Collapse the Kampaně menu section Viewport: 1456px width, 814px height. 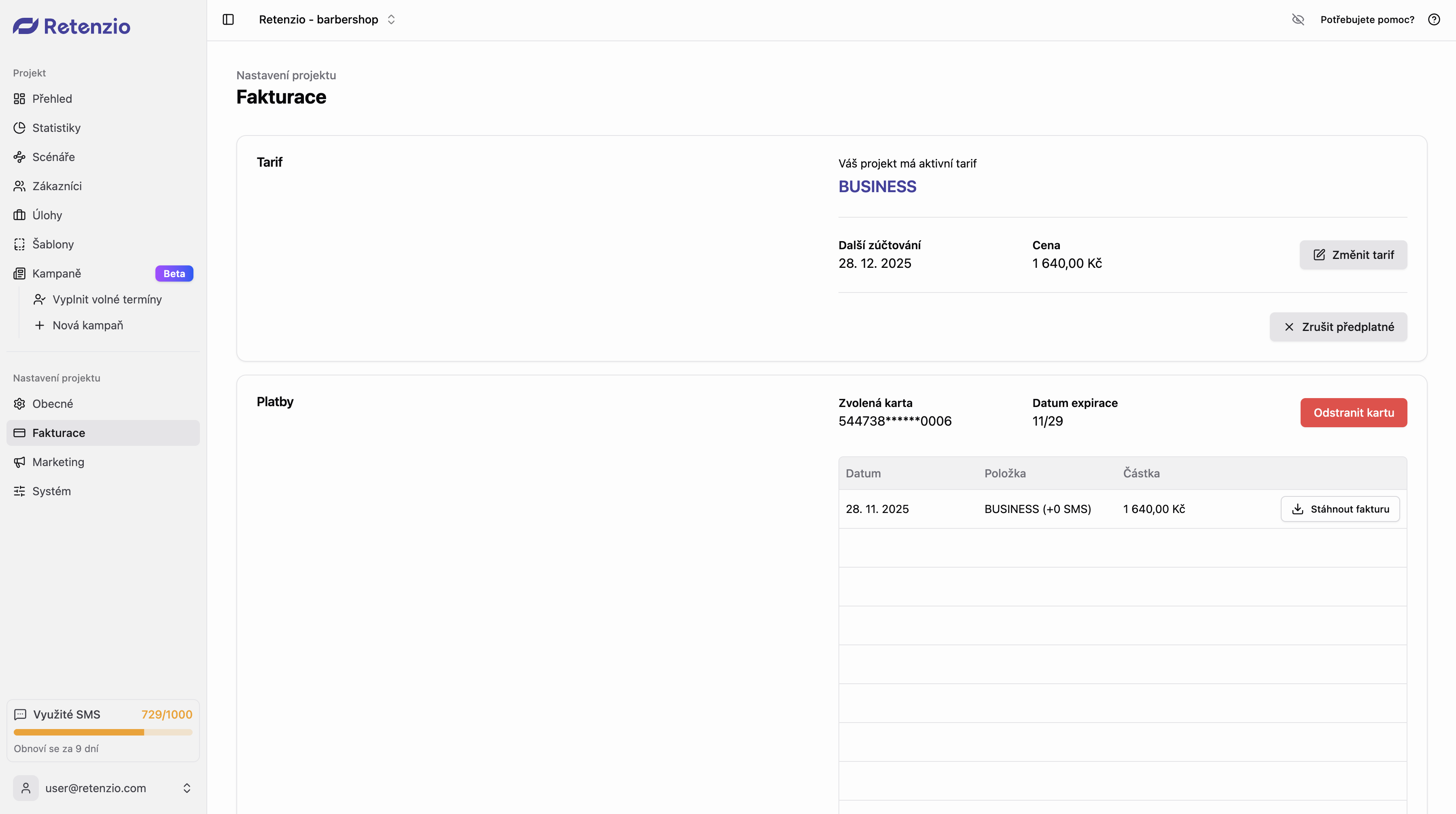(x=57, y=273)
